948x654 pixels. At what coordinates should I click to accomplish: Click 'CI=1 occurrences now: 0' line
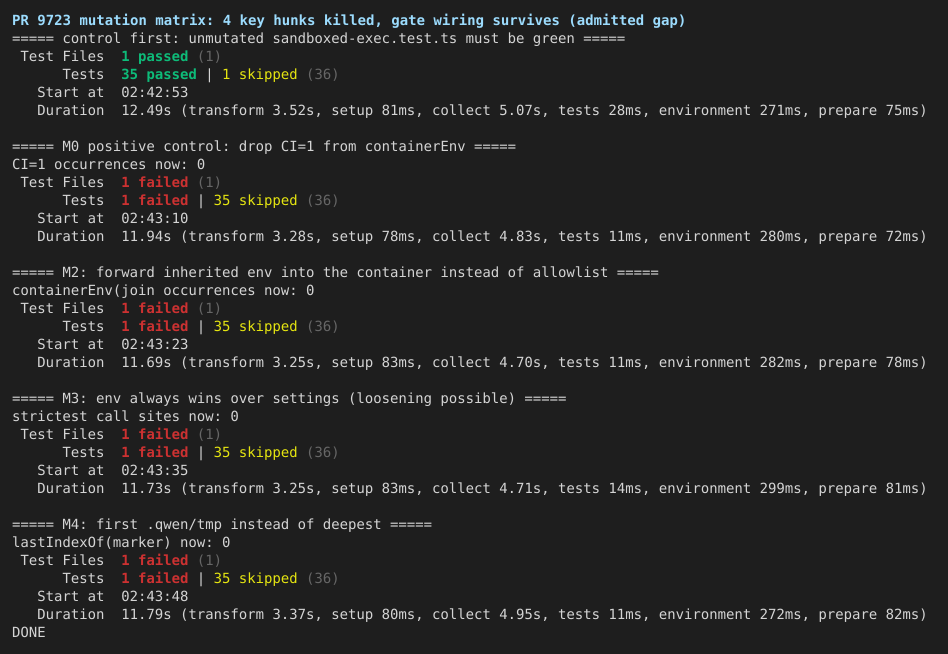(x=109, y=164)
